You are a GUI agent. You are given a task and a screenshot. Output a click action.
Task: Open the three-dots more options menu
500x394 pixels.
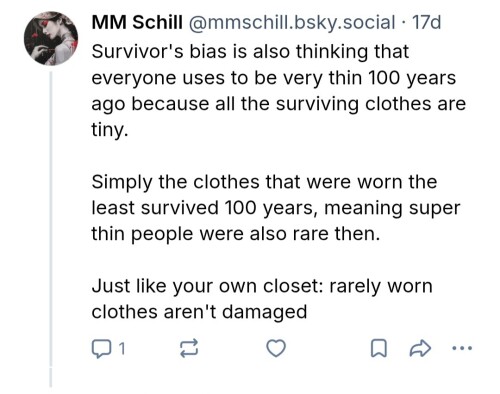462,348
